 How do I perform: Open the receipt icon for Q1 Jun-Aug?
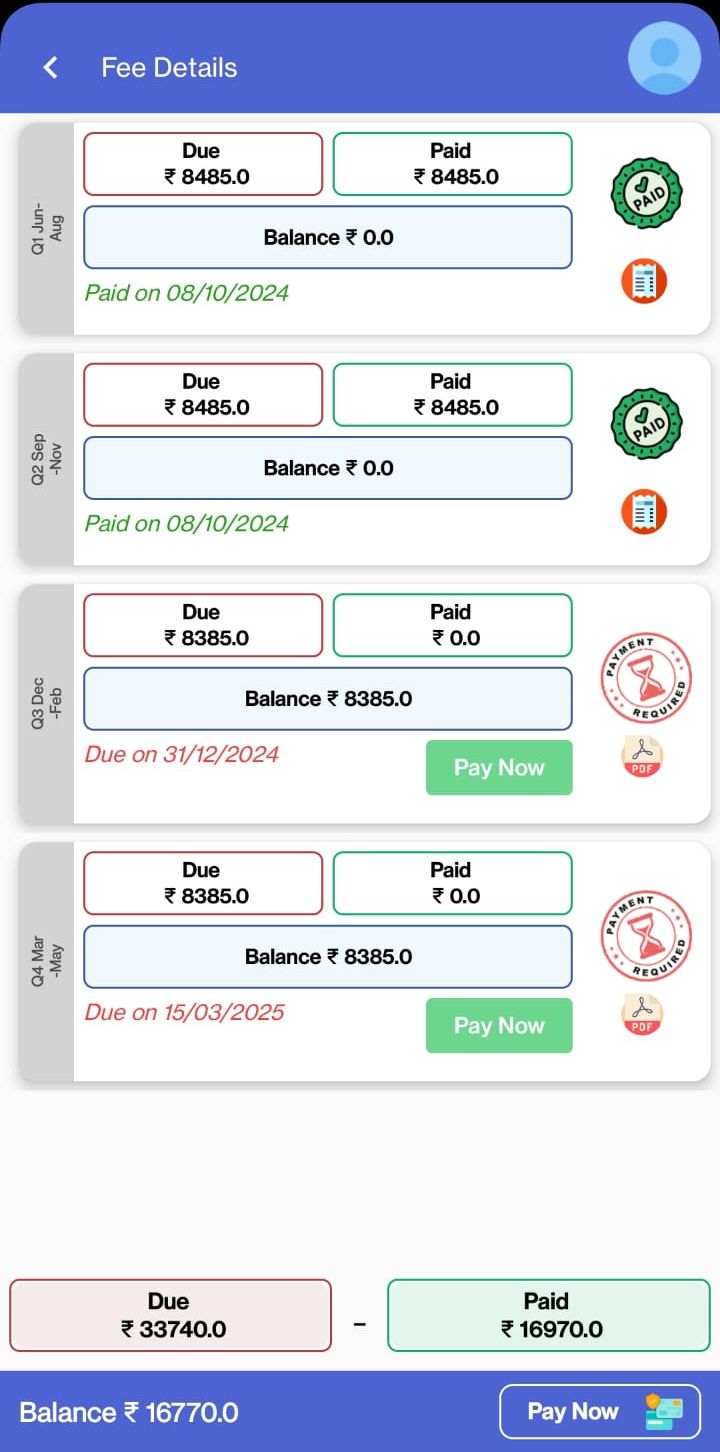pos(644,282)
